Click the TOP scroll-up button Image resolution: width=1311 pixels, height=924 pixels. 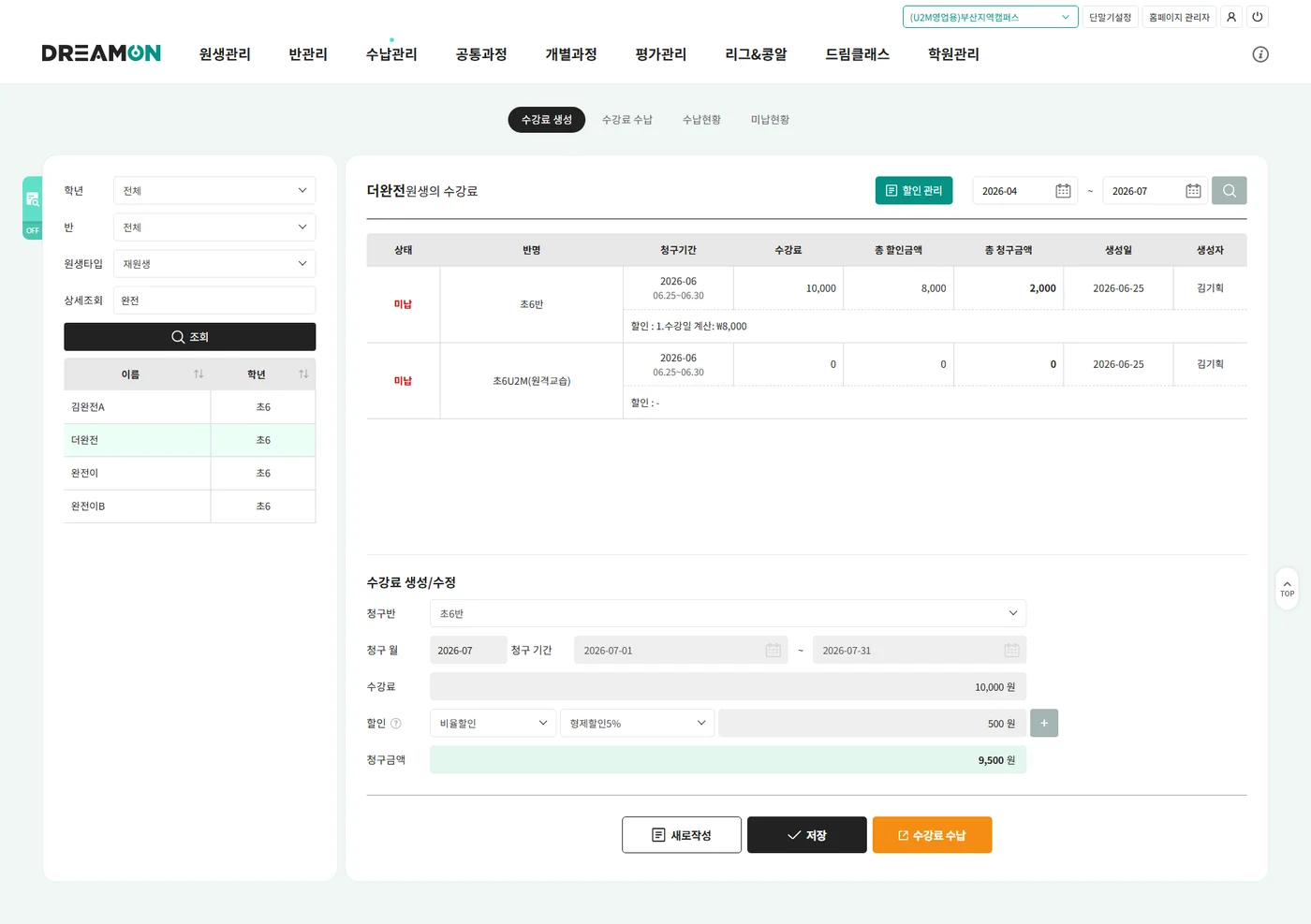tap(1287, 588)
